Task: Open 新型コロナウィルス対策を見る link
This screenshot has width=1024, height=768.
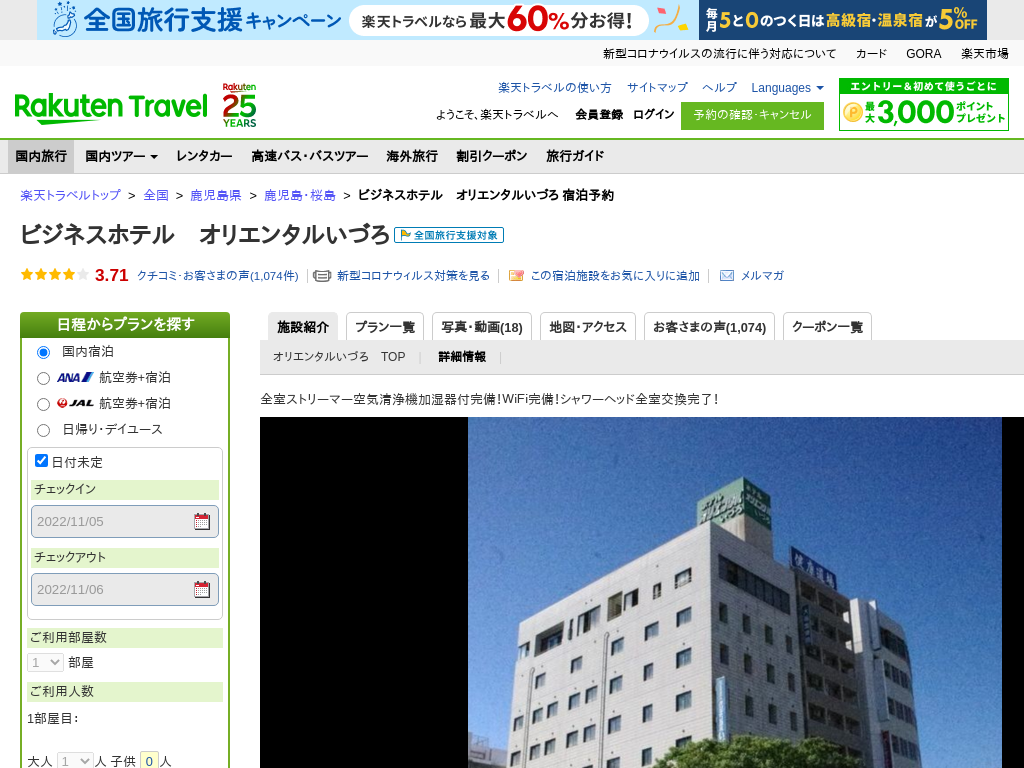Action: coord(413,276)
